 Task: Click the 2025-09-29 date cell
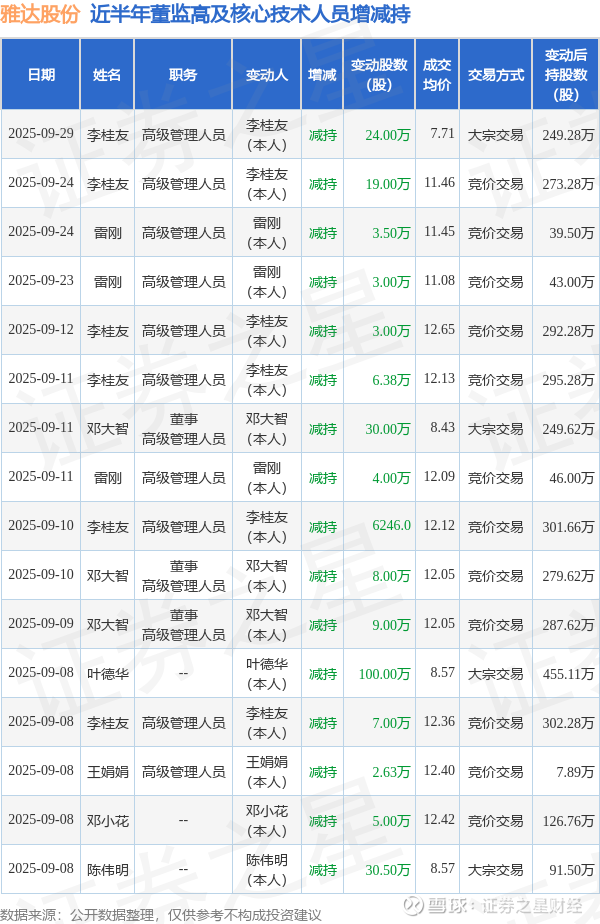pyautogui.click(x=41, y=134)
